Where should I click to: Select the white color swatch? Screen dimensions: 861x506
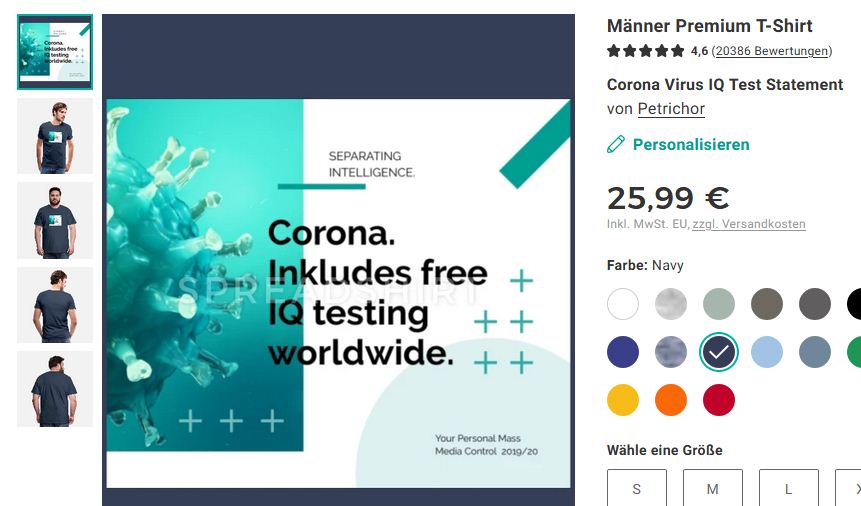click(x=623, y=304)
